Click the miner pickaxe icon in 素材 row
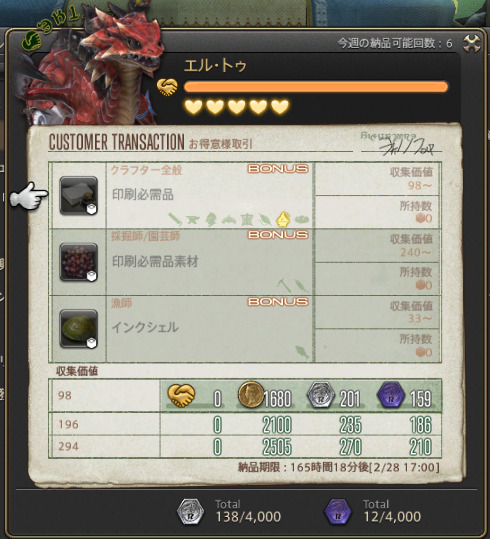The width and height of the screenshot is (490, 539). [x=284, y=285]
